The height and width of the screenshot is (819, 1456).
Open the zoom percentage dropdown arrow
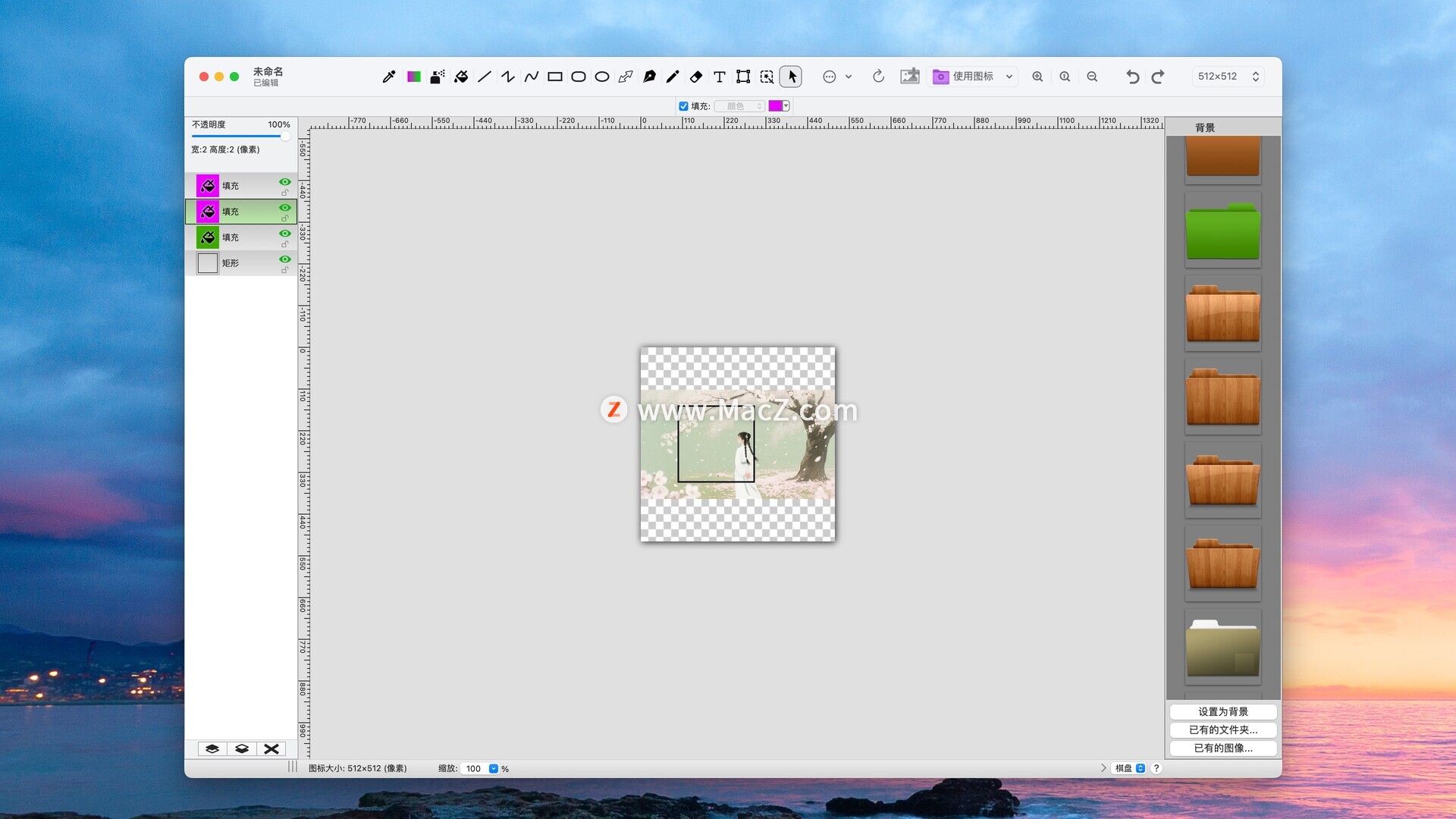494,768
